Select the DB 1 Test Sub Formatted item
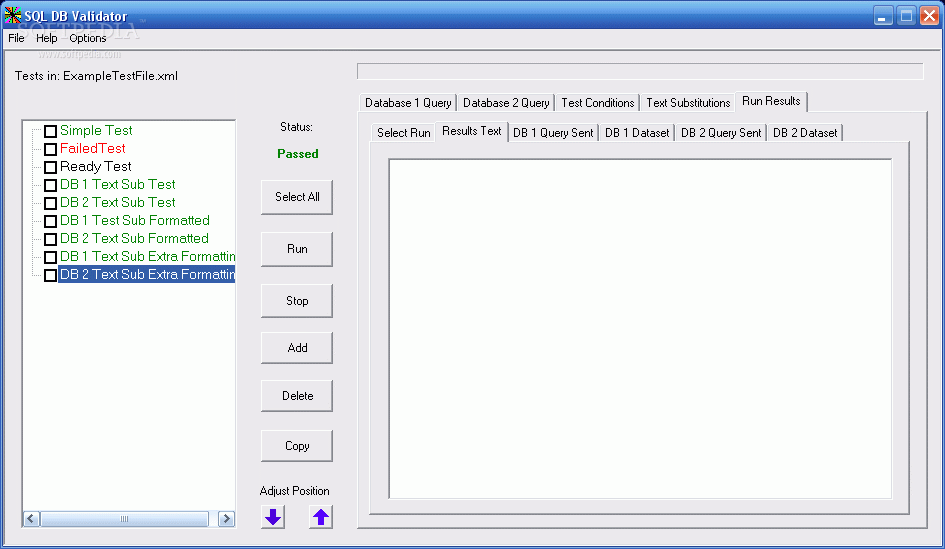This screenshot has height=549, width=945. 134,221
